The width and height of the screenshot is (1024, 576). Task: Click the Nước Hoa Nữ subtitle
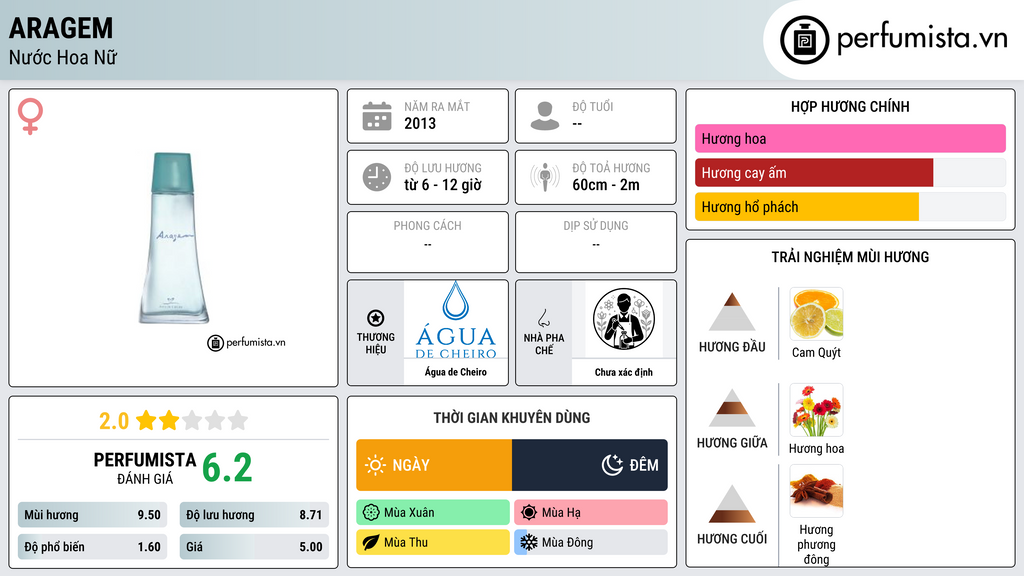[63, 57]
